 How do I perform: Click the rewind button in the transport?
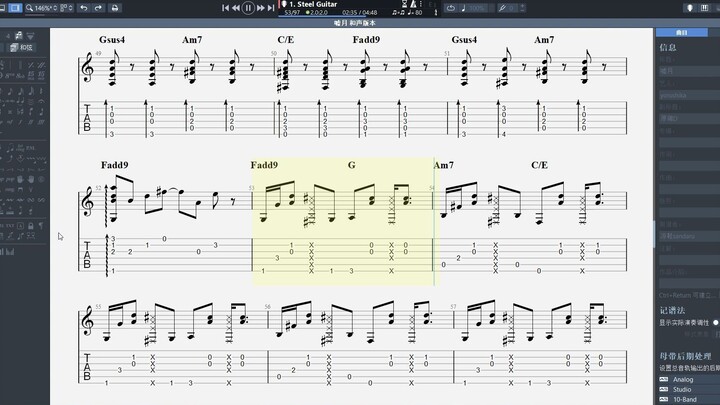pyautogui.click(x=235, y=8)
